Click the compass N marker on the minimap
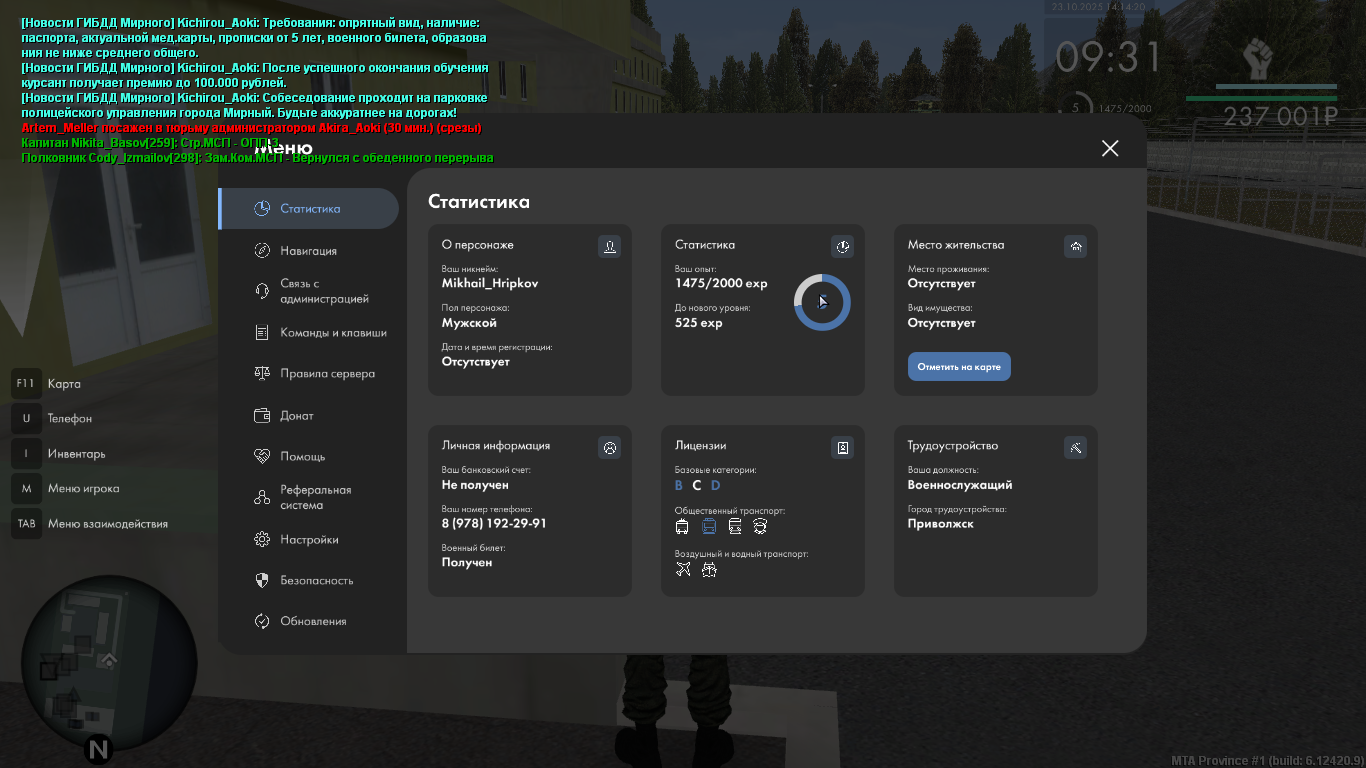The width and height of the screenshot is (1366, 768). pyautogui.click(x=98, y=749)
